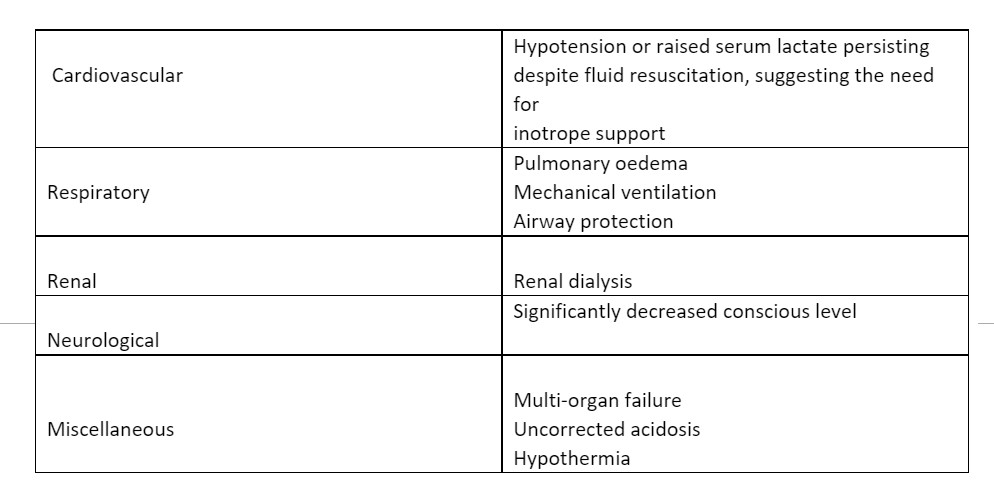Image resolution: width=994 pixels, height=484 pixels.
Task: Click the Cardiovascular table cell
Action: click(117, 75)
